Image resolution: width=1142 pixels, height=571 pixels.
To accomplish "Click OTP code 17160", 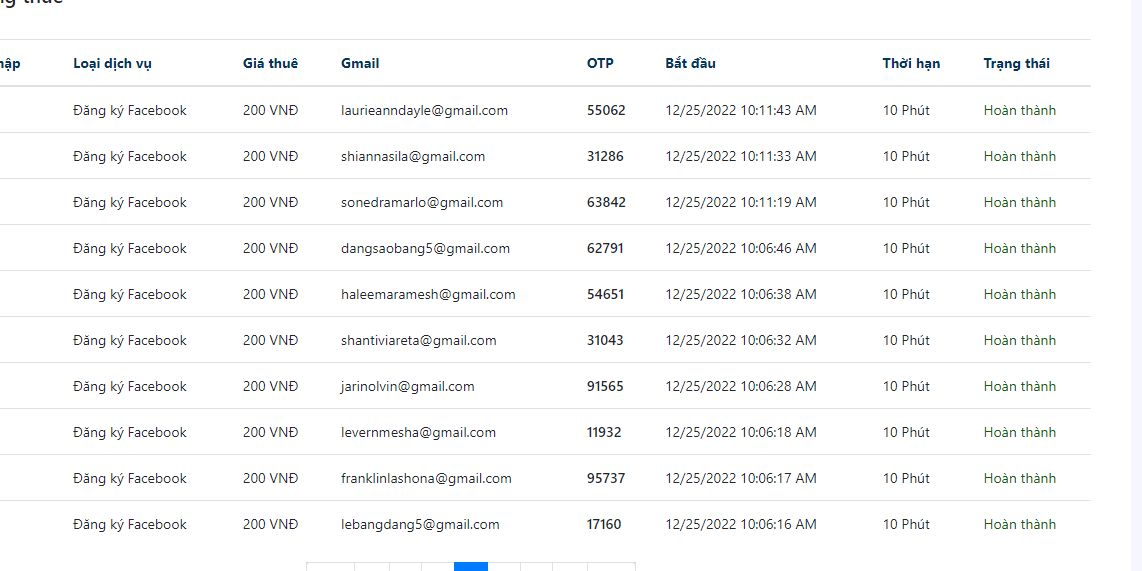I will pos(604,524).
